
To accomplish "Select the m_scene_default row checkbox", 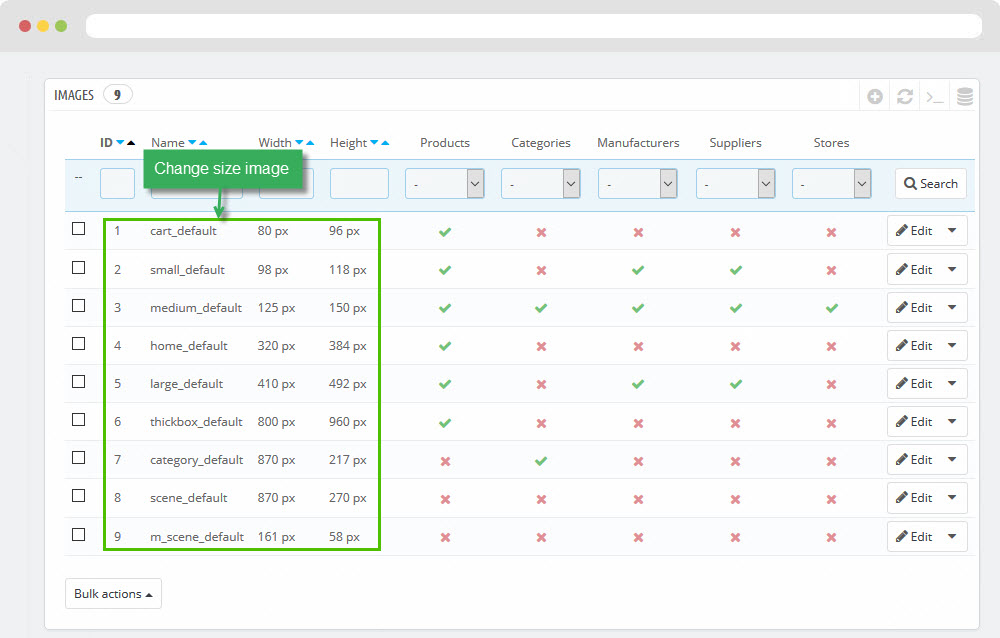I will point(78,534).
